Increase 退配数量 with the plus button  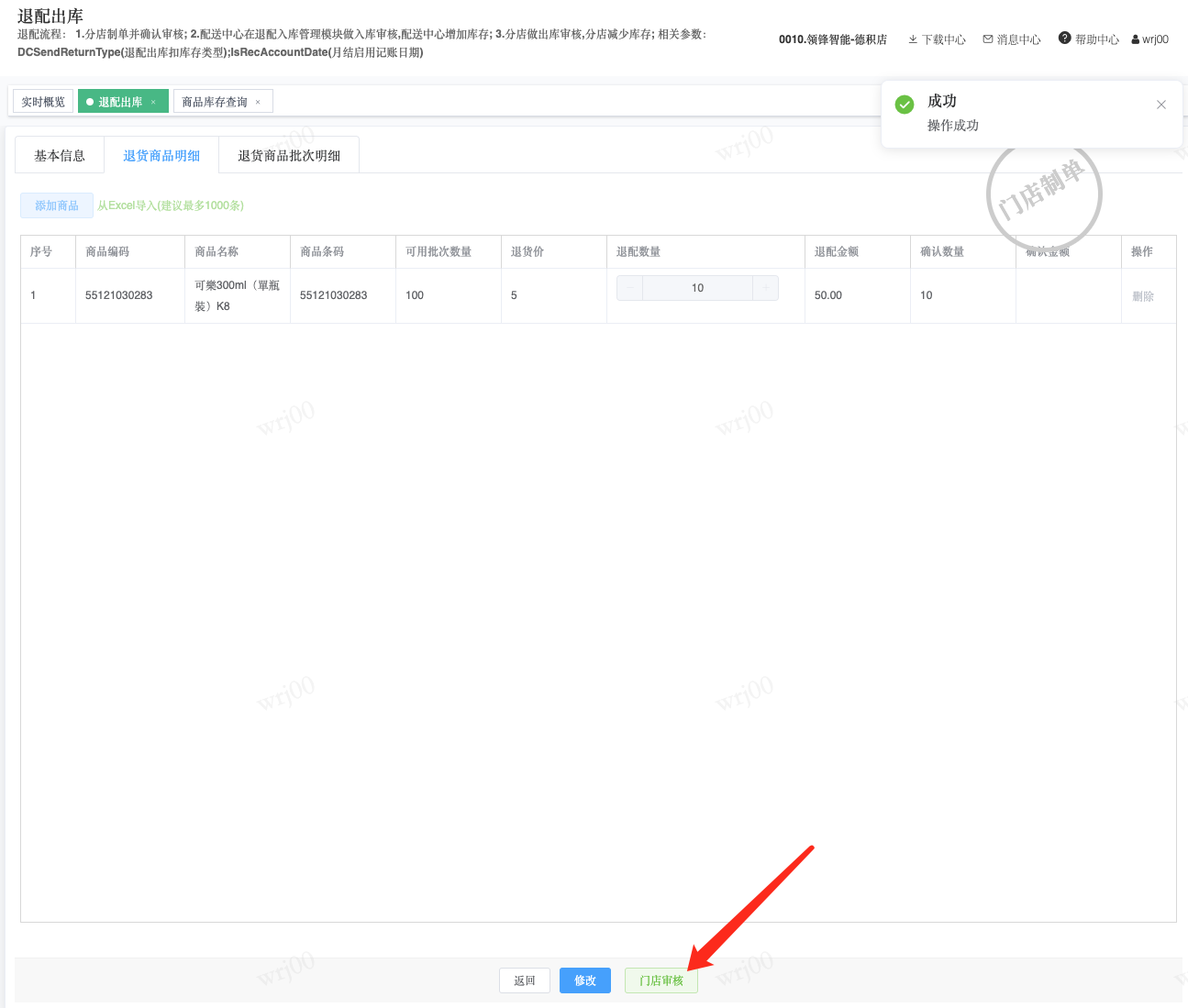[x=765, y=288]
